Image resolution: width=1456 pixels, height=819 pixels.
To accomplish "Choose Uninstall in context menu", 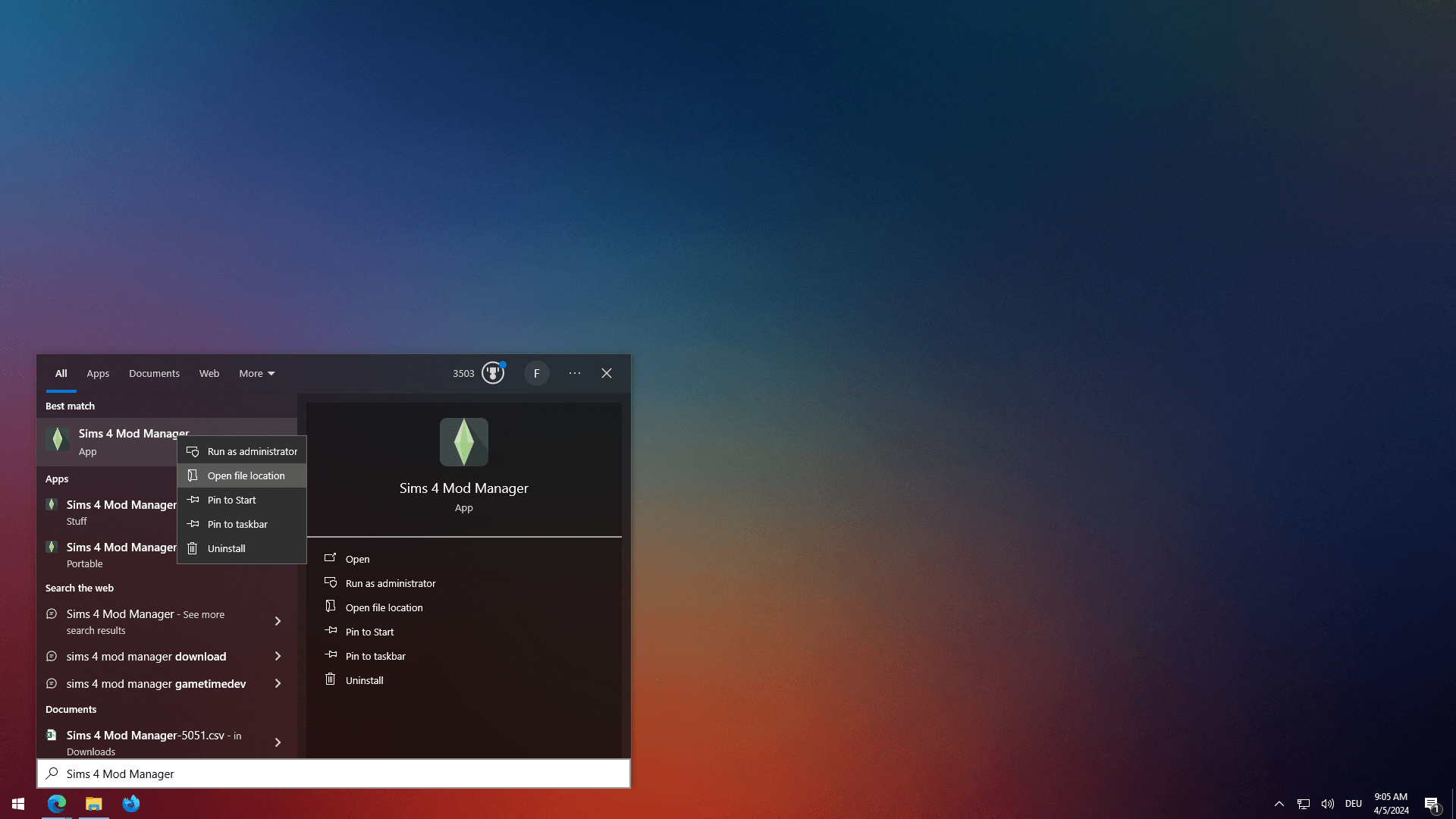I will pyautogui.click(x=242, y=548).
